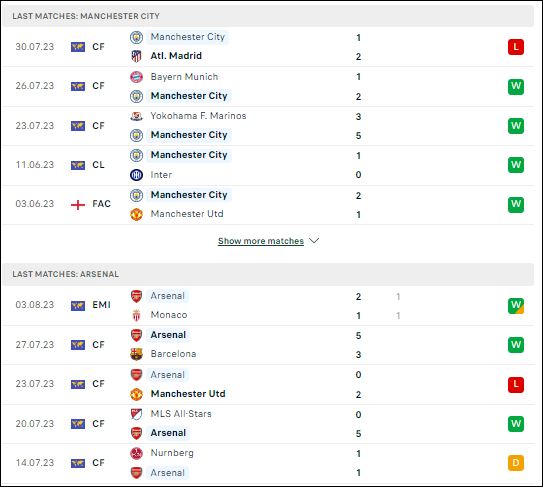Click the Inter club crest

point(136,175)
